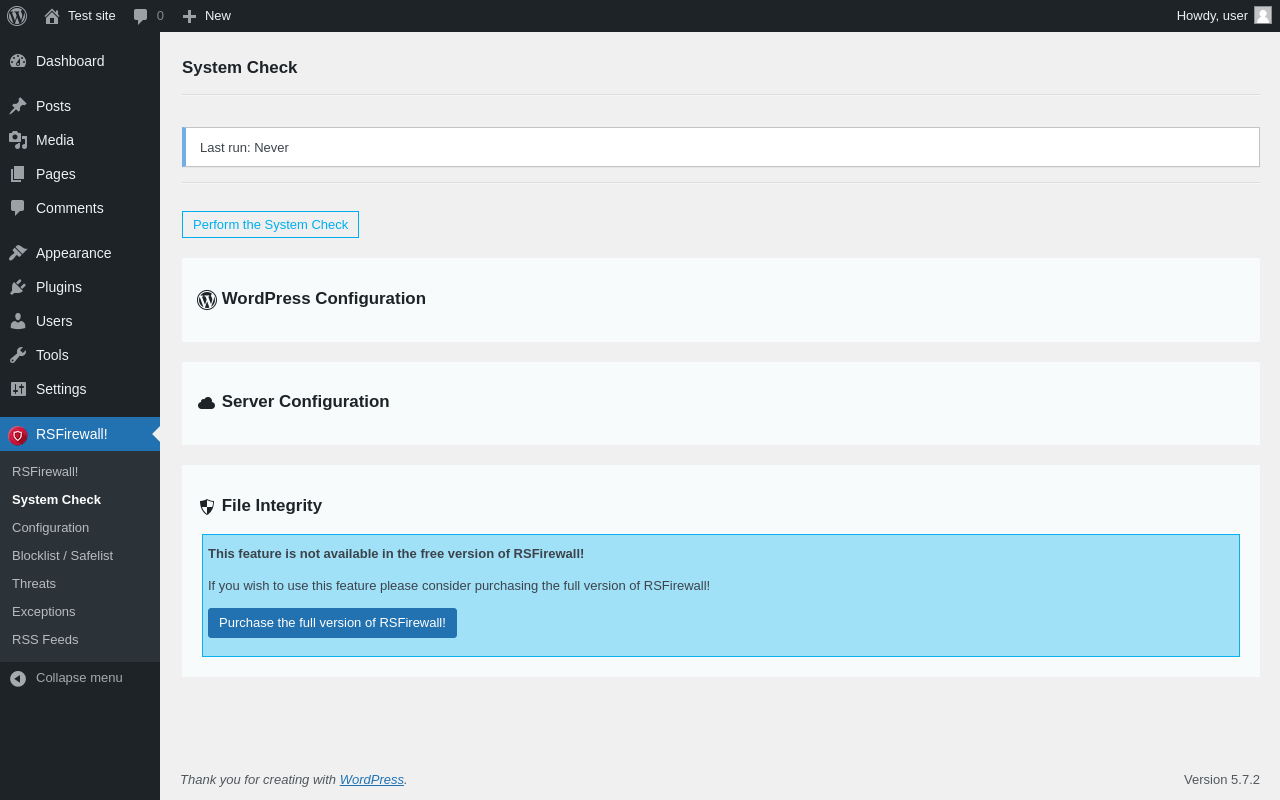The height and width of the screenshot is (800, 1280).
Task: Open the user avatar in admin bar
Action: 1263,15
